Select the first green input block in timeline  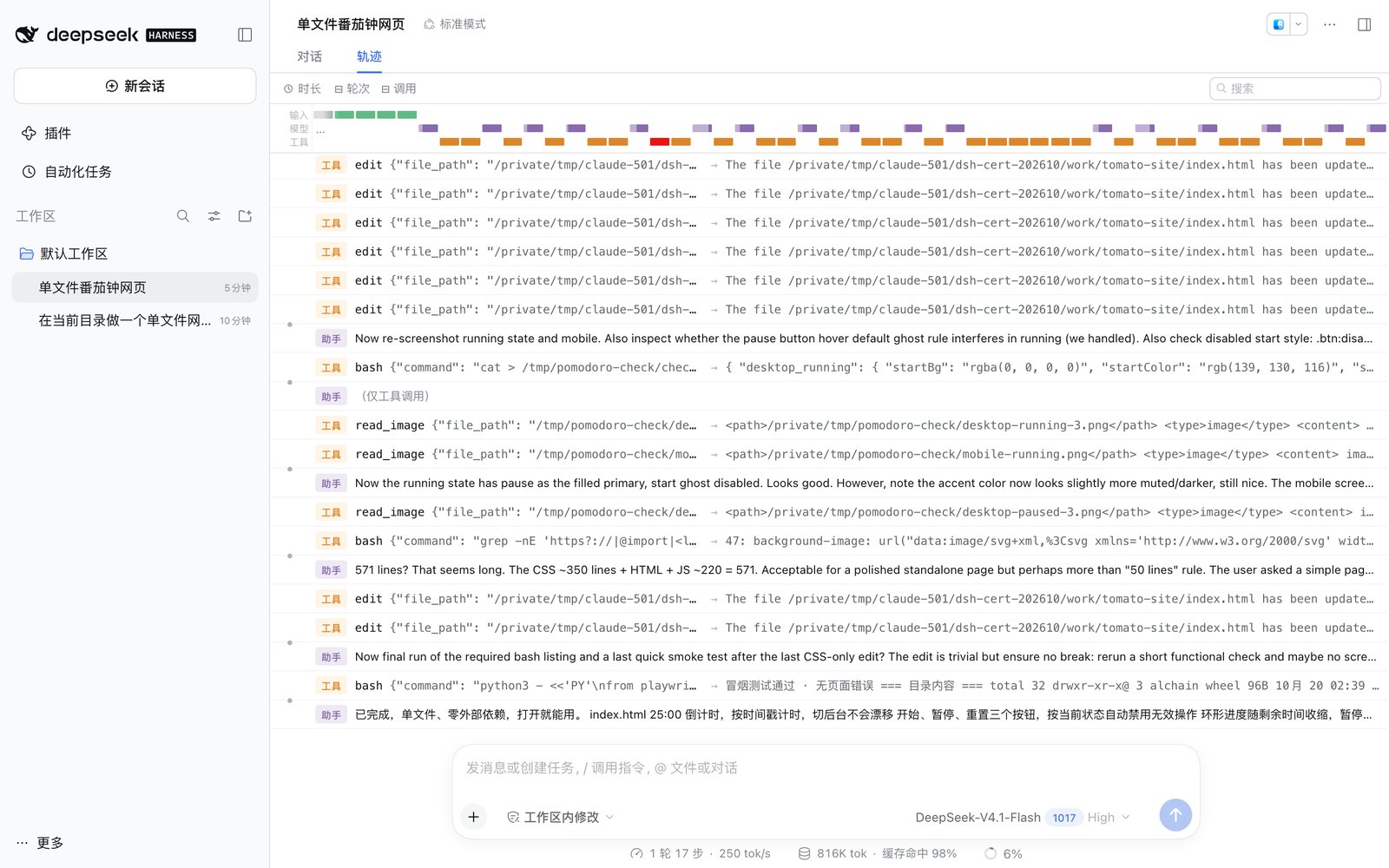coord(344,115)
